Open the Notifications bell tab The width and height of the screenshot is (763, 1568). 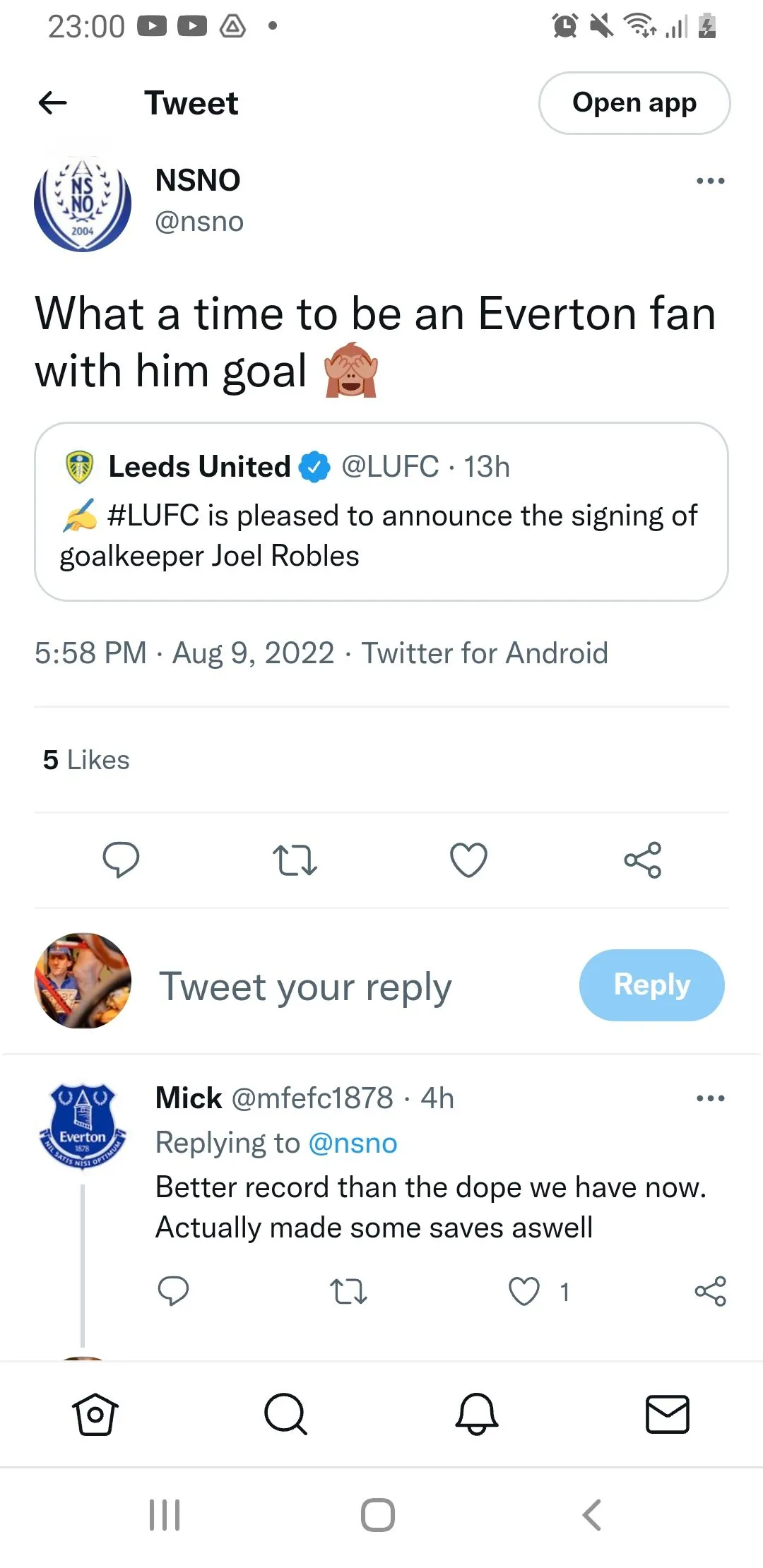[477, 1414]
